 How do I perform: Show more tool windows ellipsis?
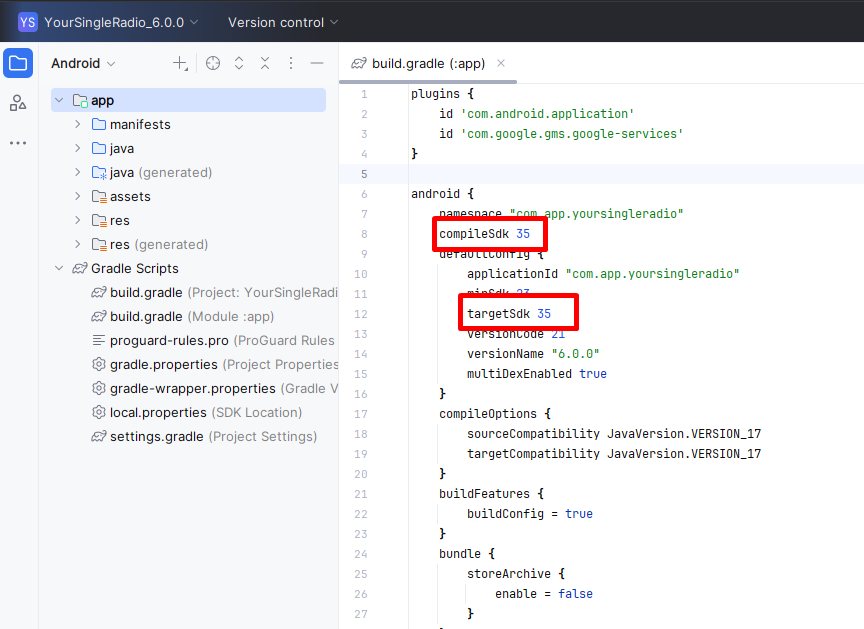click(18, 143)
